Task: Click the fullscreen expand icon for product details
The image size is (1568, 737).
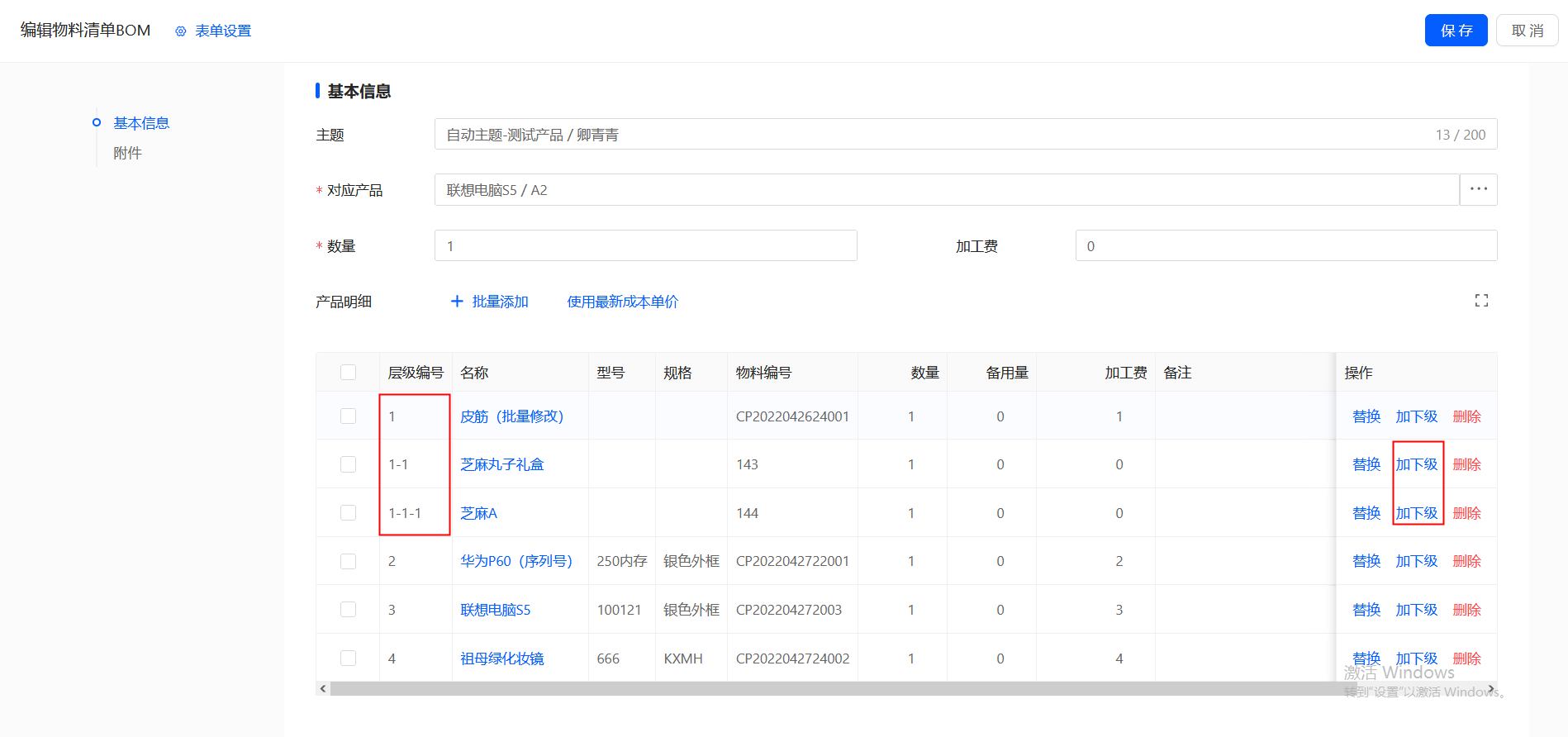Action: tap(1481, 301)
